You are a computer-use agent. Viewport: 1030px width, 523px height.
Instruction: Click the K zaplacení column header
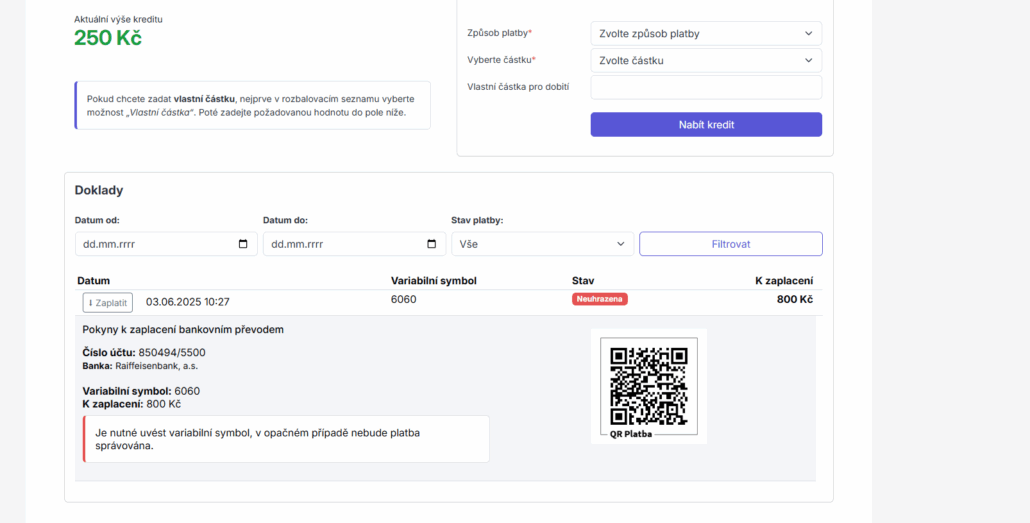point(783,281)
